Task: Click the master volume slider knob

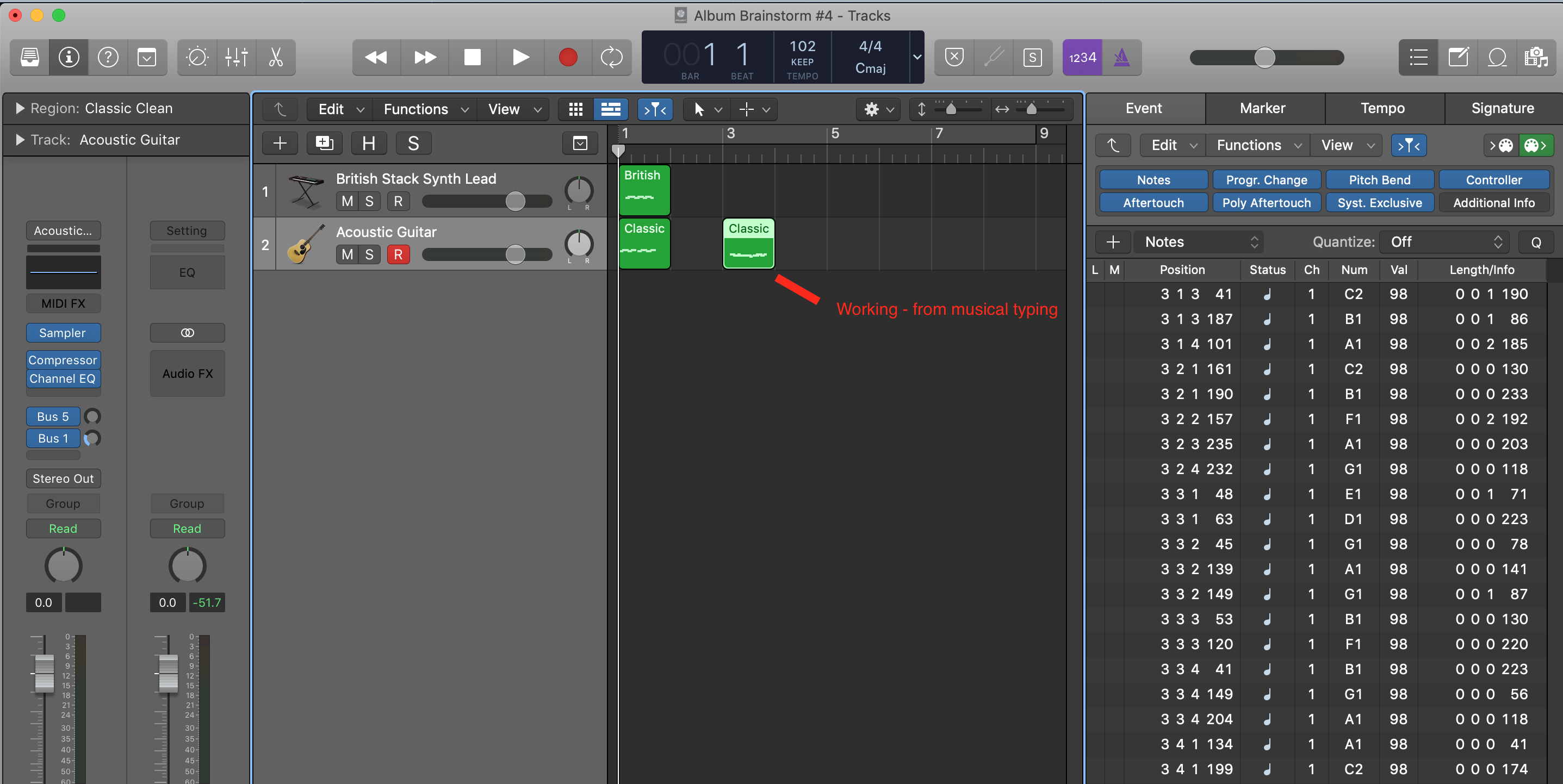Action: pos(1264,58)
